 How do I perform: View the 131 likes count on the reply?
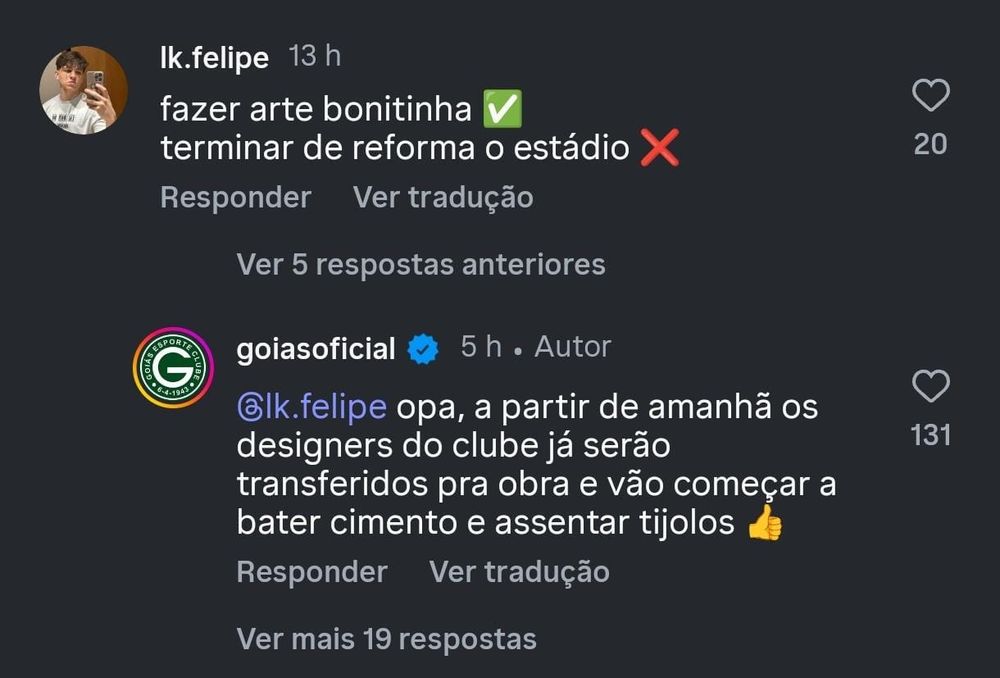click(930, 436)
